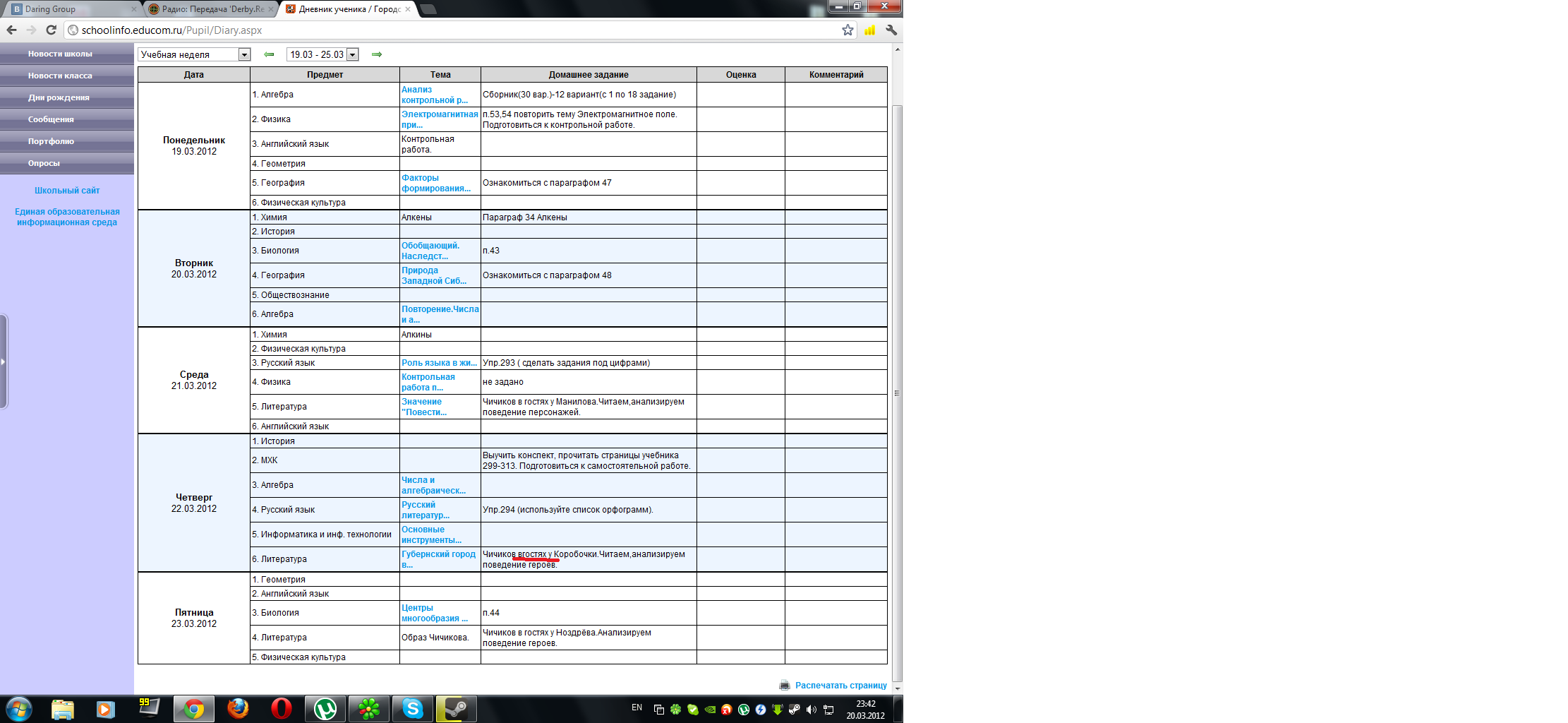Open Steam from the taskbar
This screenshot has height=723, width=1568.
456,709
